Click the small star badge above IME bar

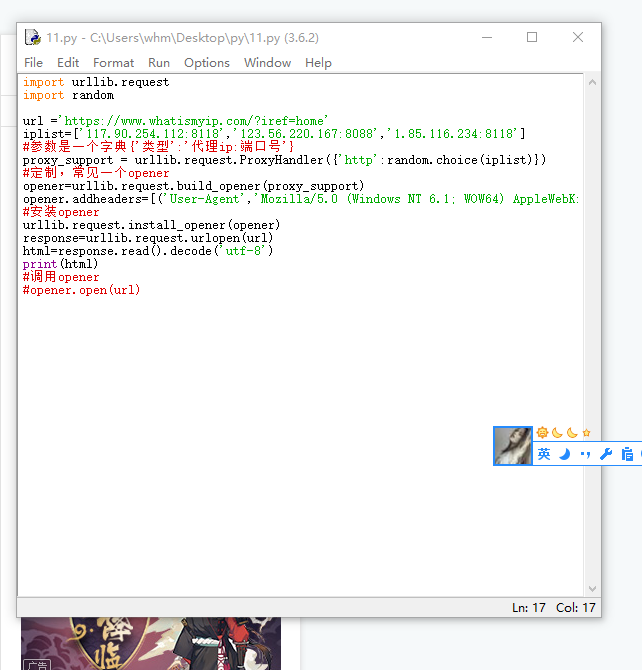tap(587, 432)
